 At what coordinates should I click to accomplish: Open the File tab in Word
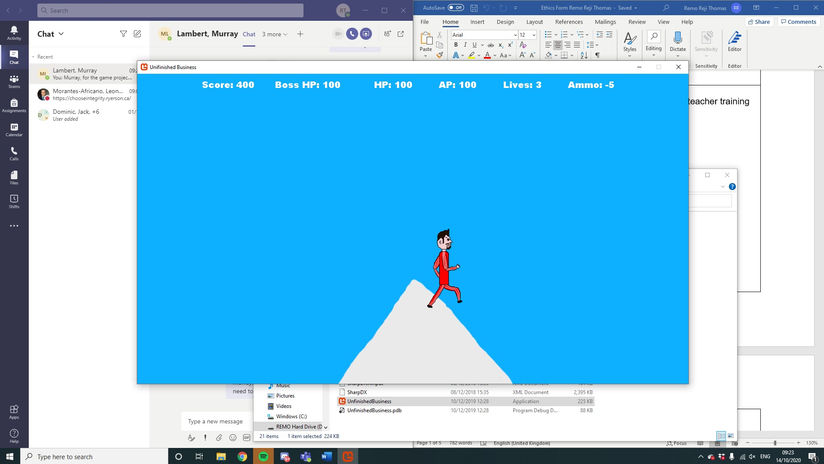(425, 22)
